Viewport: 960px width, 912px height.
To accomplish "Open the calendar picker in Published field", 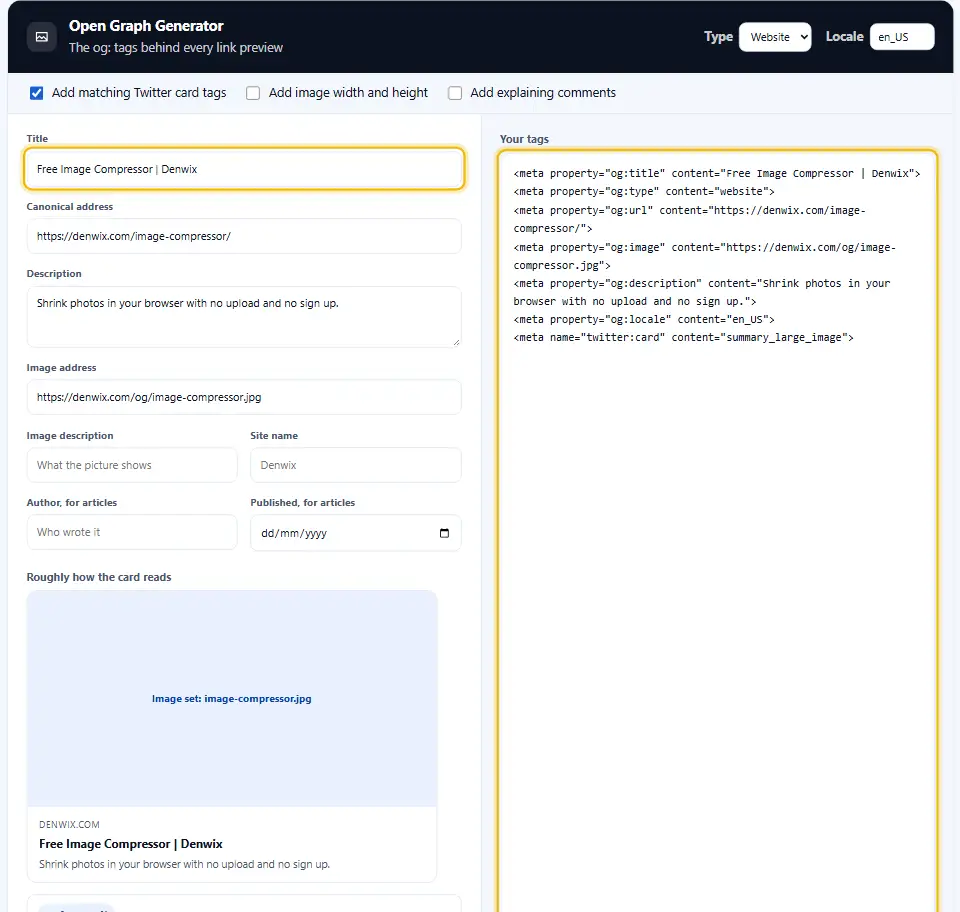I will pos(444,533).
